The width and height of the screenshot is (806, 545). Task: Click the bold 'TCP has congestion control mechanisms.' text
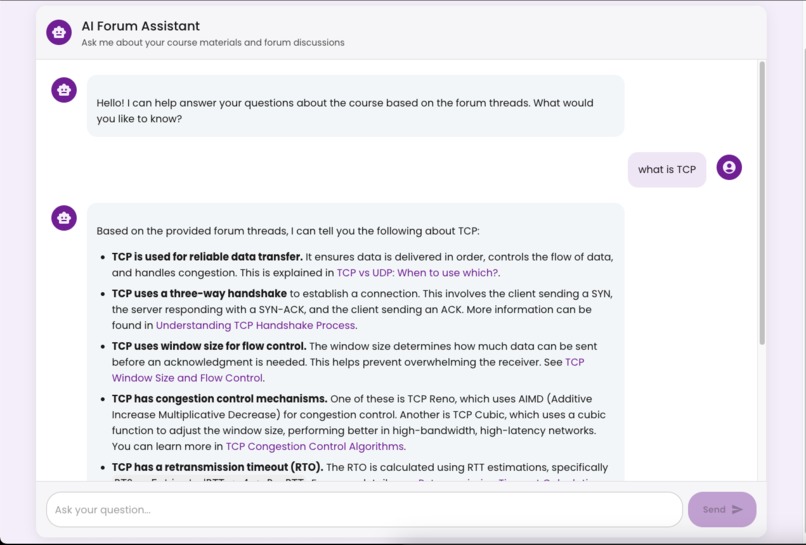[x=219, y=398]
